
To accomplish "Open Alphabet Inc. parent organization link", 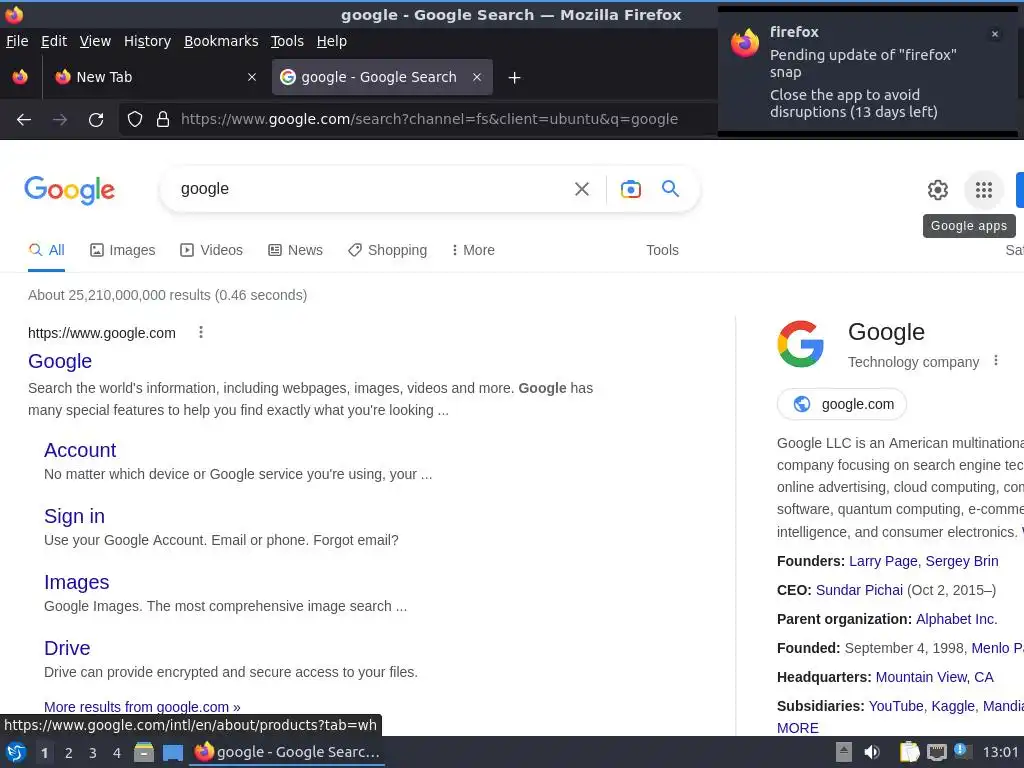I will pyautogui.click(x=956, y=619).
